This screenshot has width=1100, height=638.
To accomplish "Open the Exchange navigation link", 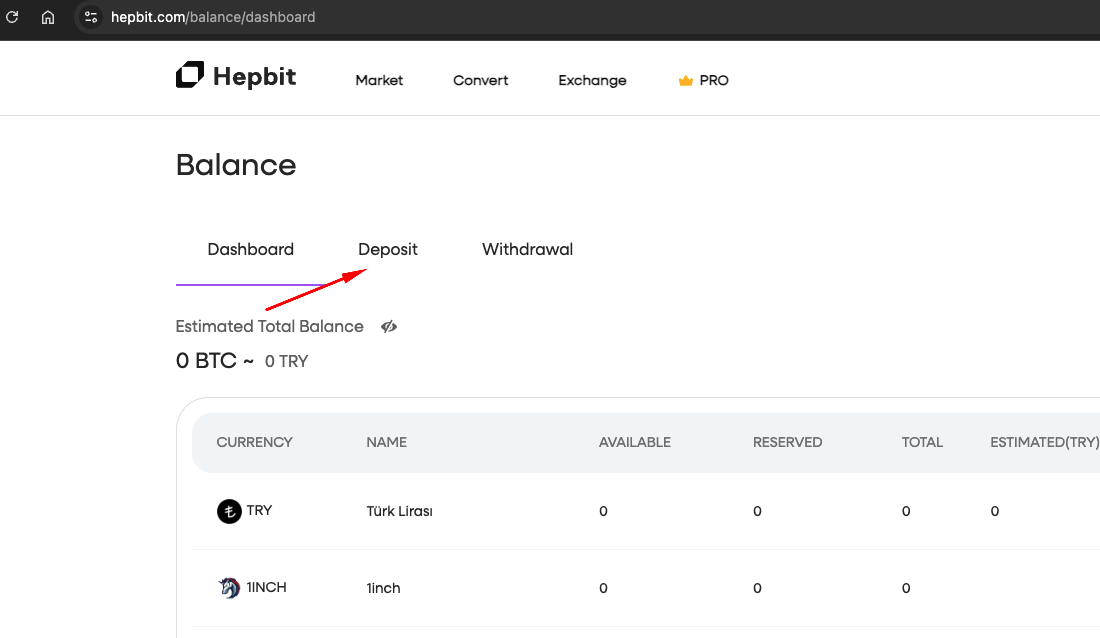I will point(592,80).
